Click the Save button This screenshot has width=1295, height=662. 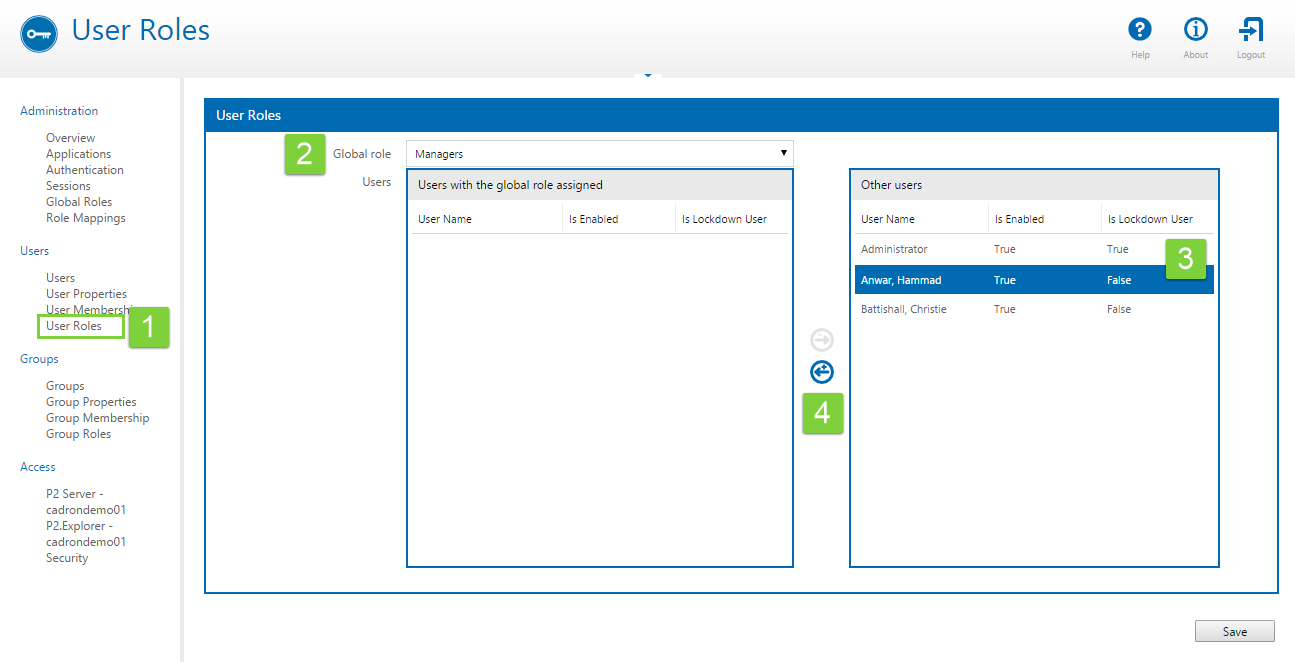click(1234, 631)
